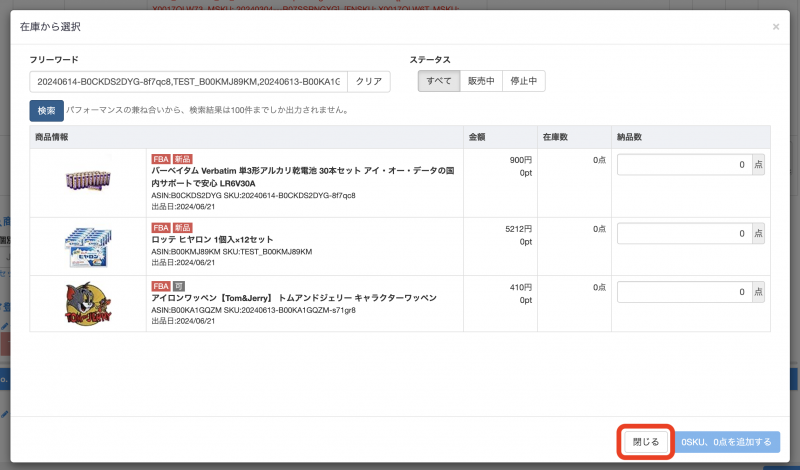
Task: Click the 閉じる button
Action: tap(646, 442)
